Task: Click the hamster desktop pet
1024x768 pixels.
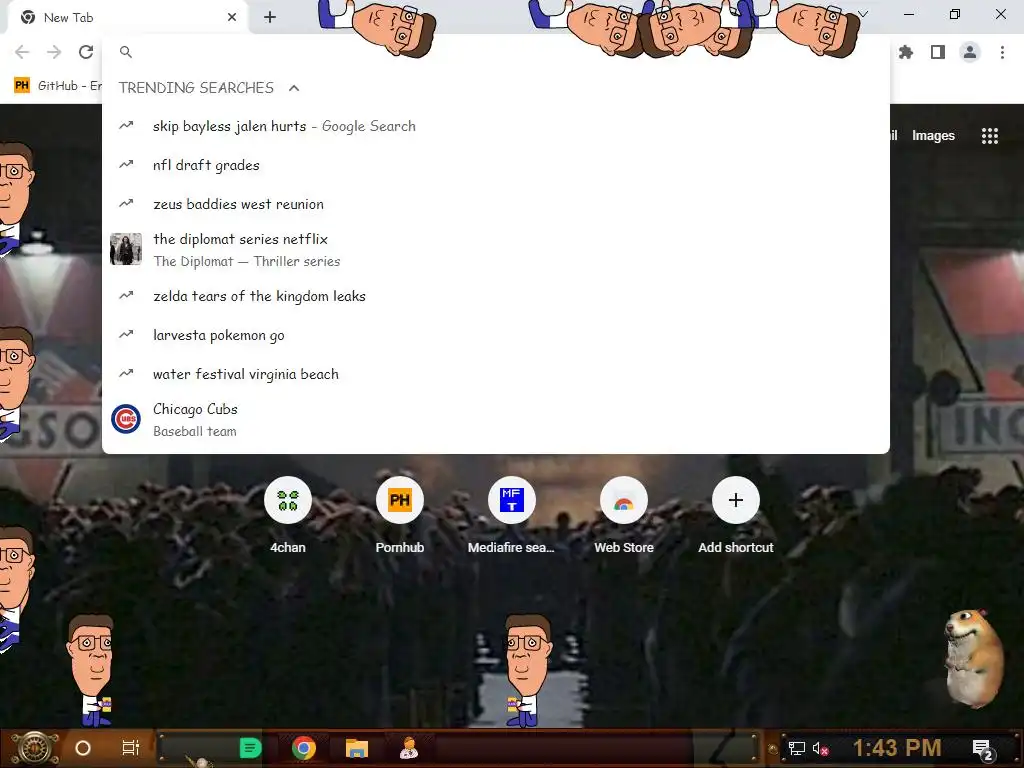Action: (x=972, y=658)
